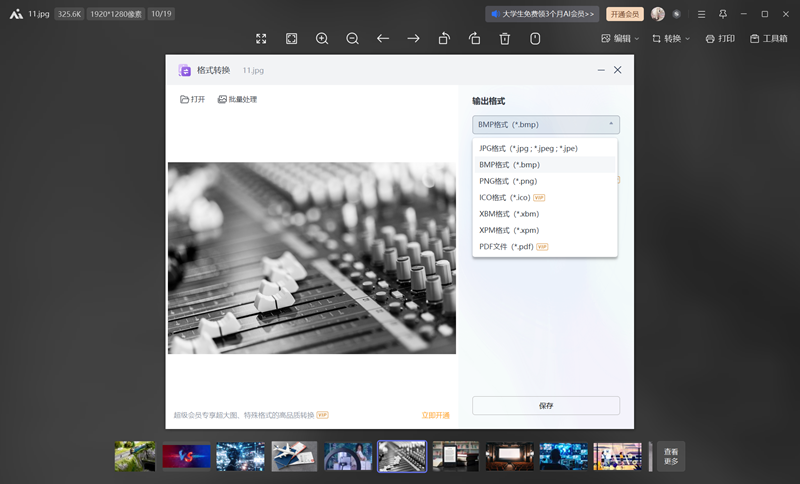The width and height of the screenshot is (800, 484).
Task: Click the fit-to-window icon
Action: (291, 38)
